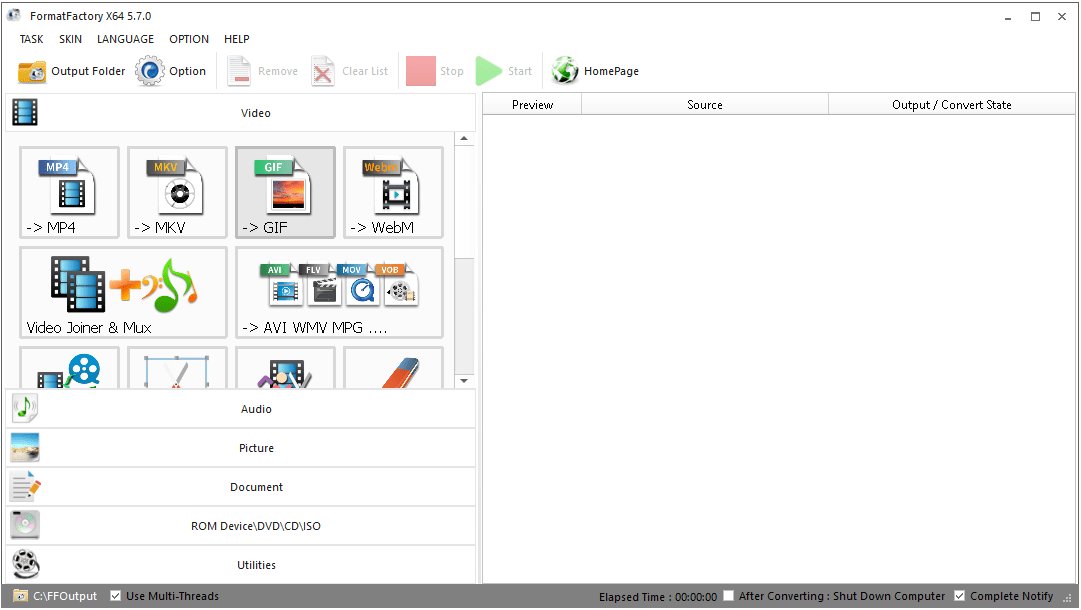Open the Video Joiner & Mux tool
The height and width of the screenshot is (610, 1081).
(x=123, y=292)
